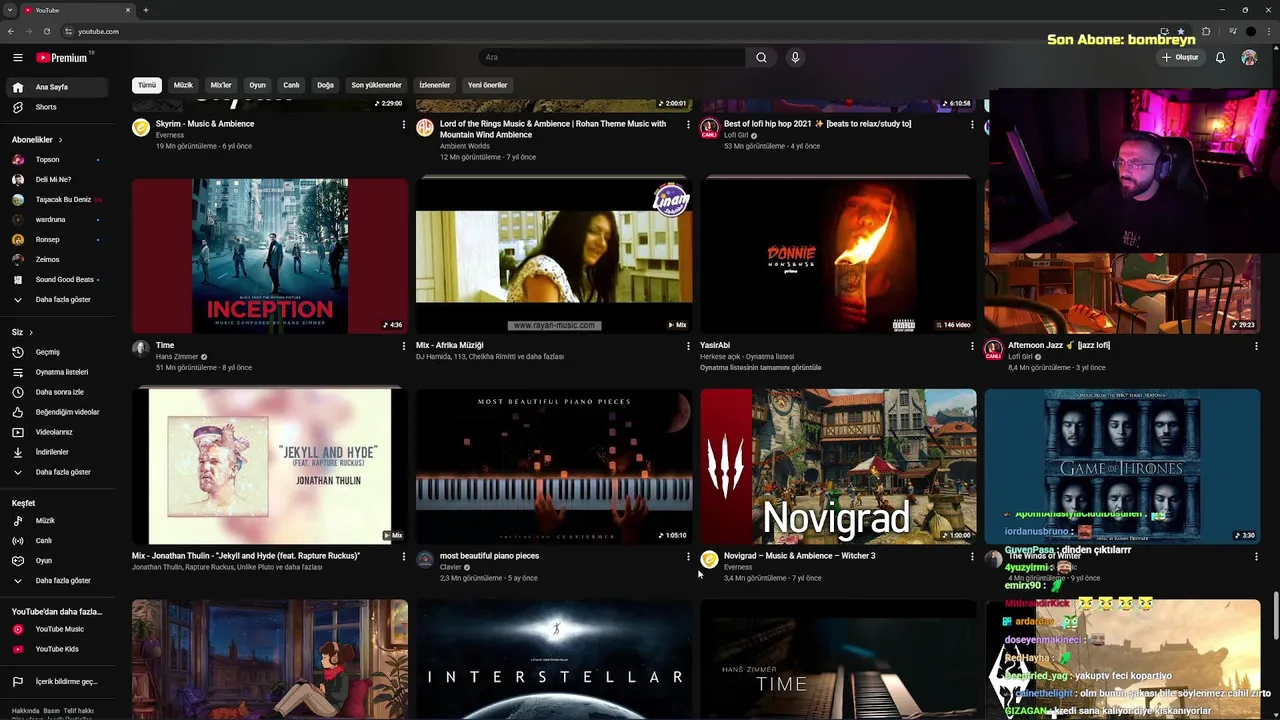Open Hans Zimmer channel link
This screenshot has height=720, width=1280.
177,357
